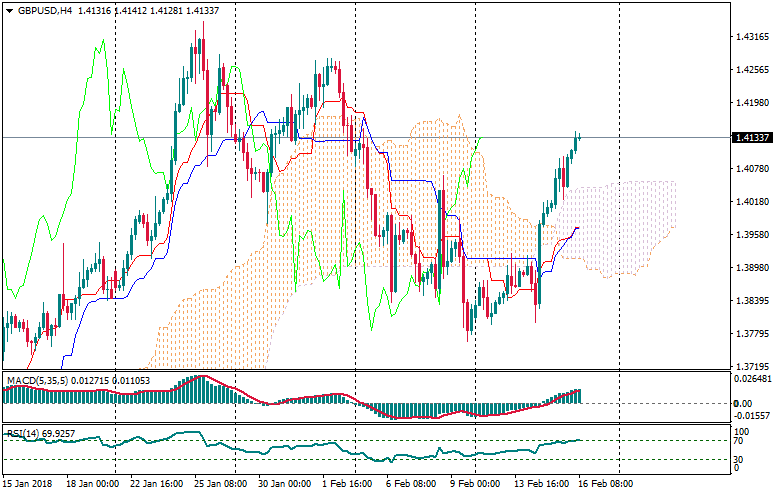Click the 1.43165 price axis label
Screen dimensions: 773x495
(750, 37)
